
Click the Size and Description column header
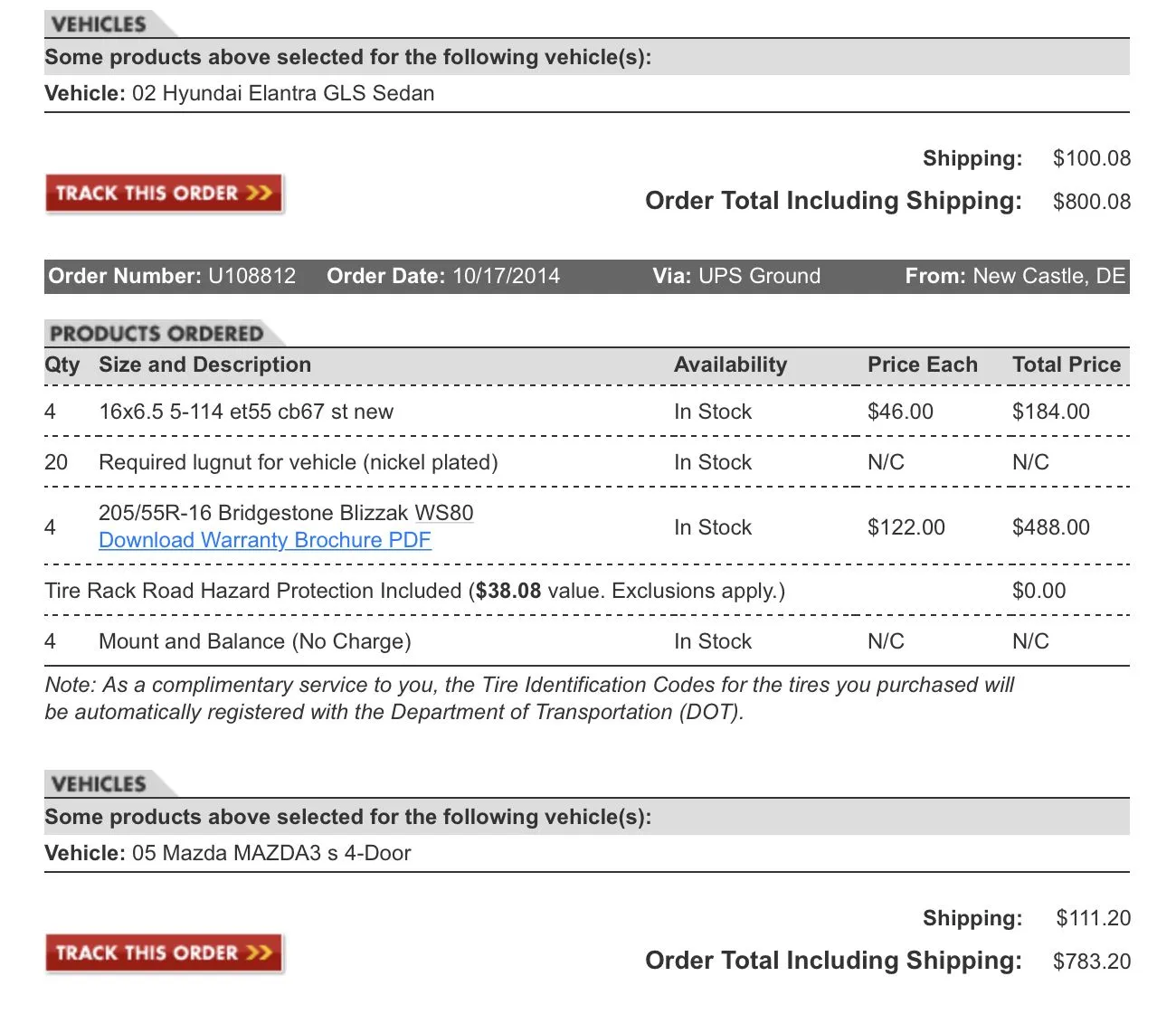click(x=204, y=365)
